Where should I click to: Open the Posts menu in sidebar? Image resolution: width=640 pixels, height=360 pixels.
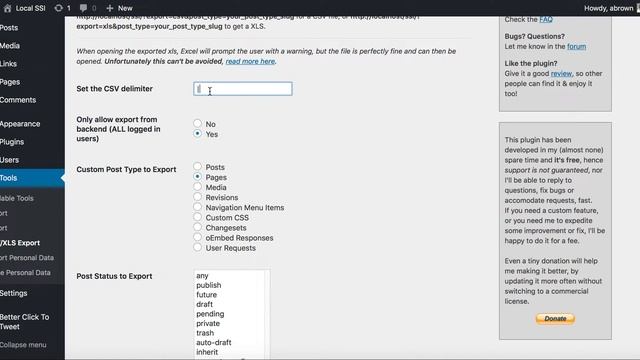pos(9,28)
